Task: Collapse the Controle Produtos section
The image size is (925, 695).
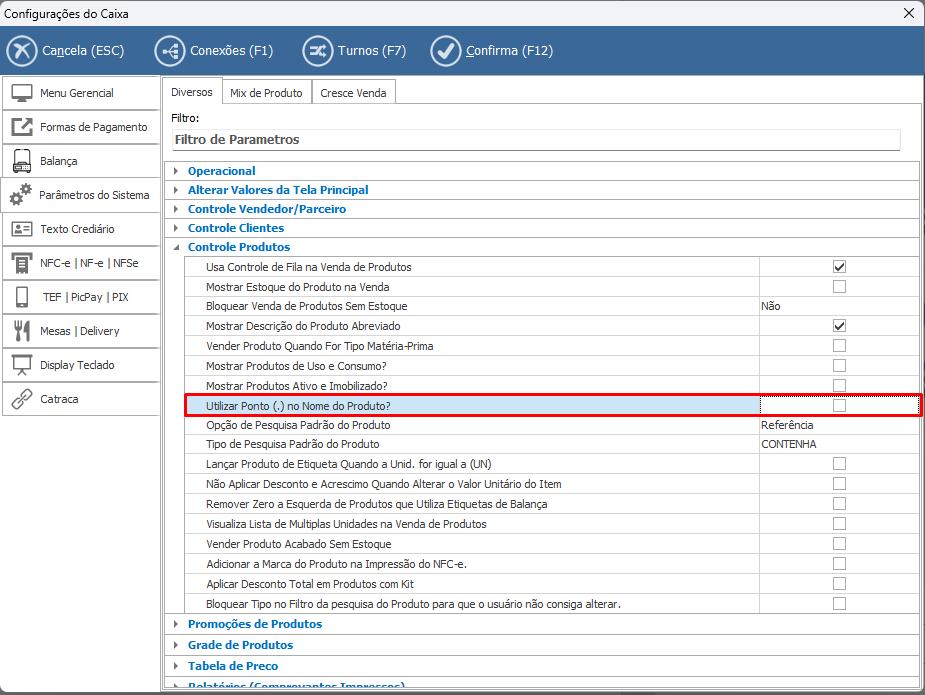Action: [176, 247]
